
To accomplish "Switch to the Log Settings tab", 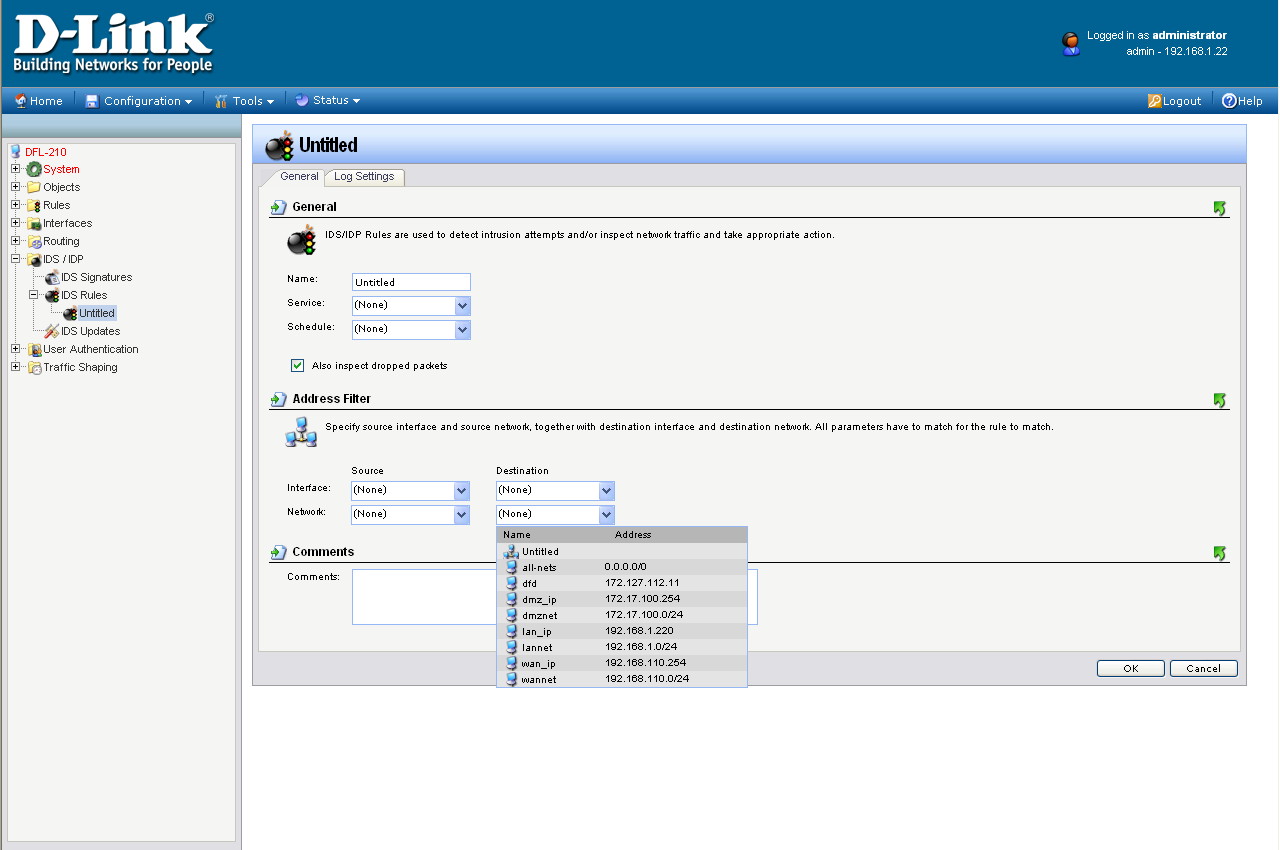I will (x=364, y=177).
